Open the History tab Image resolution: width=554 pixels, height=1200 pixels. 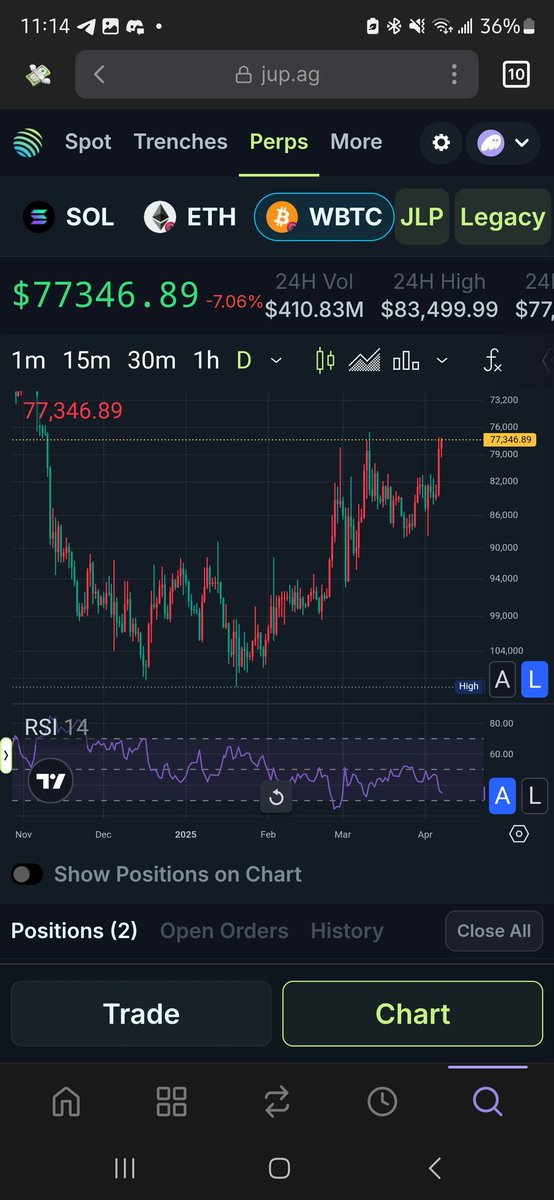[347, 931]
